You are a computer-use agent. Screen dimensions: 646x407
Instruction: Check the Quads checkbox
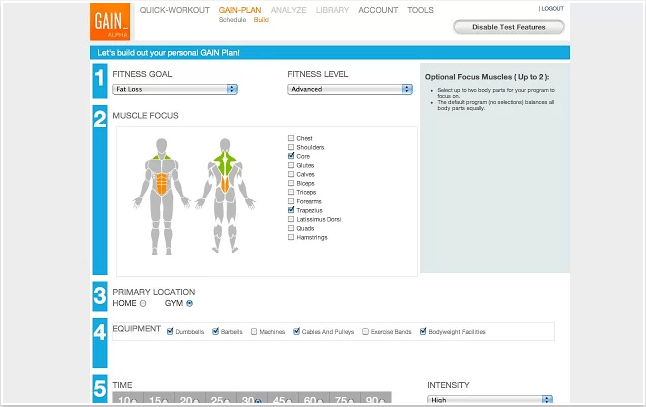(291, 228)
